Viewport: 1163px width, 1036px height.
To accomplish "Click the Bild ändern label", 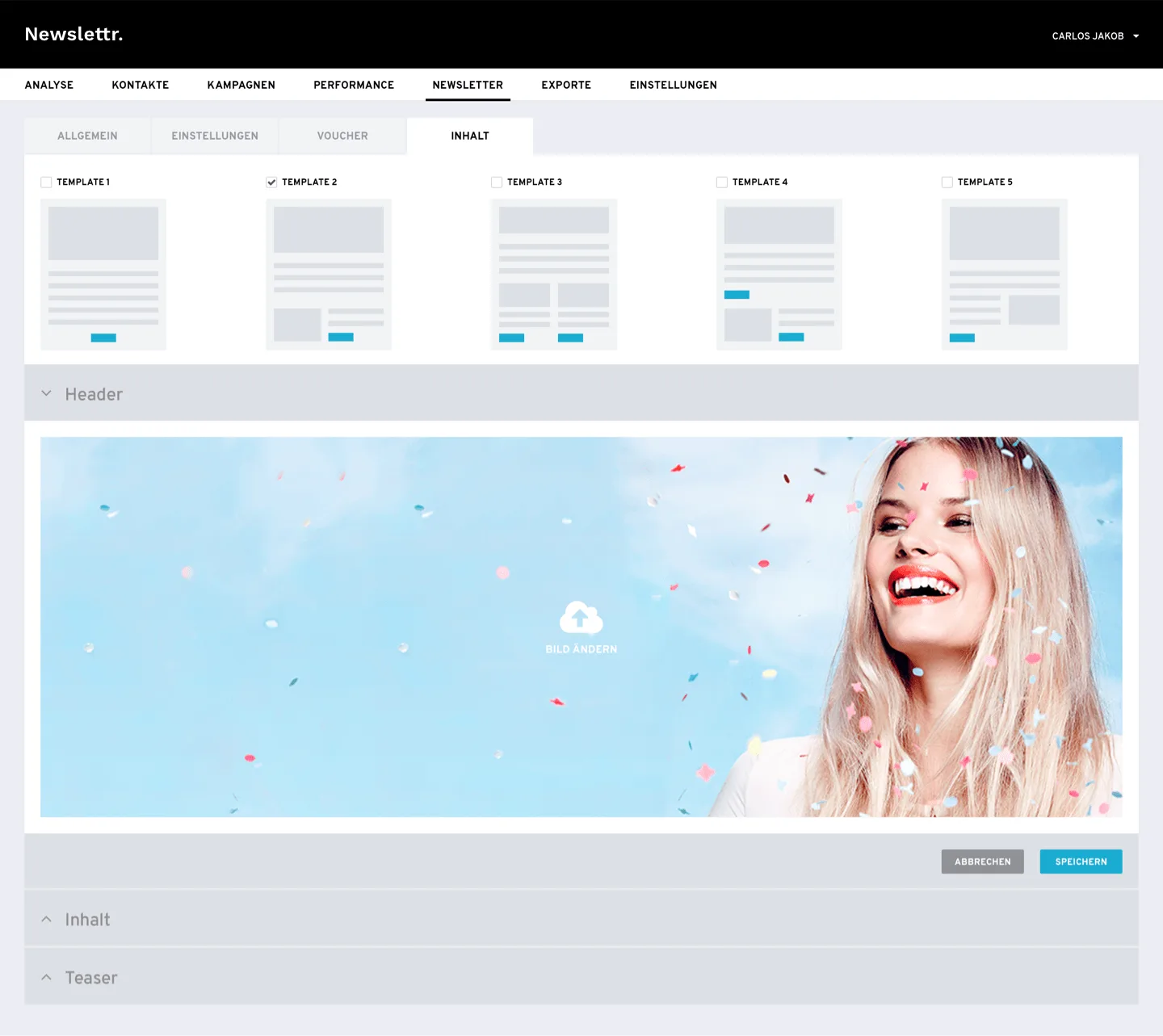I will (x=581, y=649).
